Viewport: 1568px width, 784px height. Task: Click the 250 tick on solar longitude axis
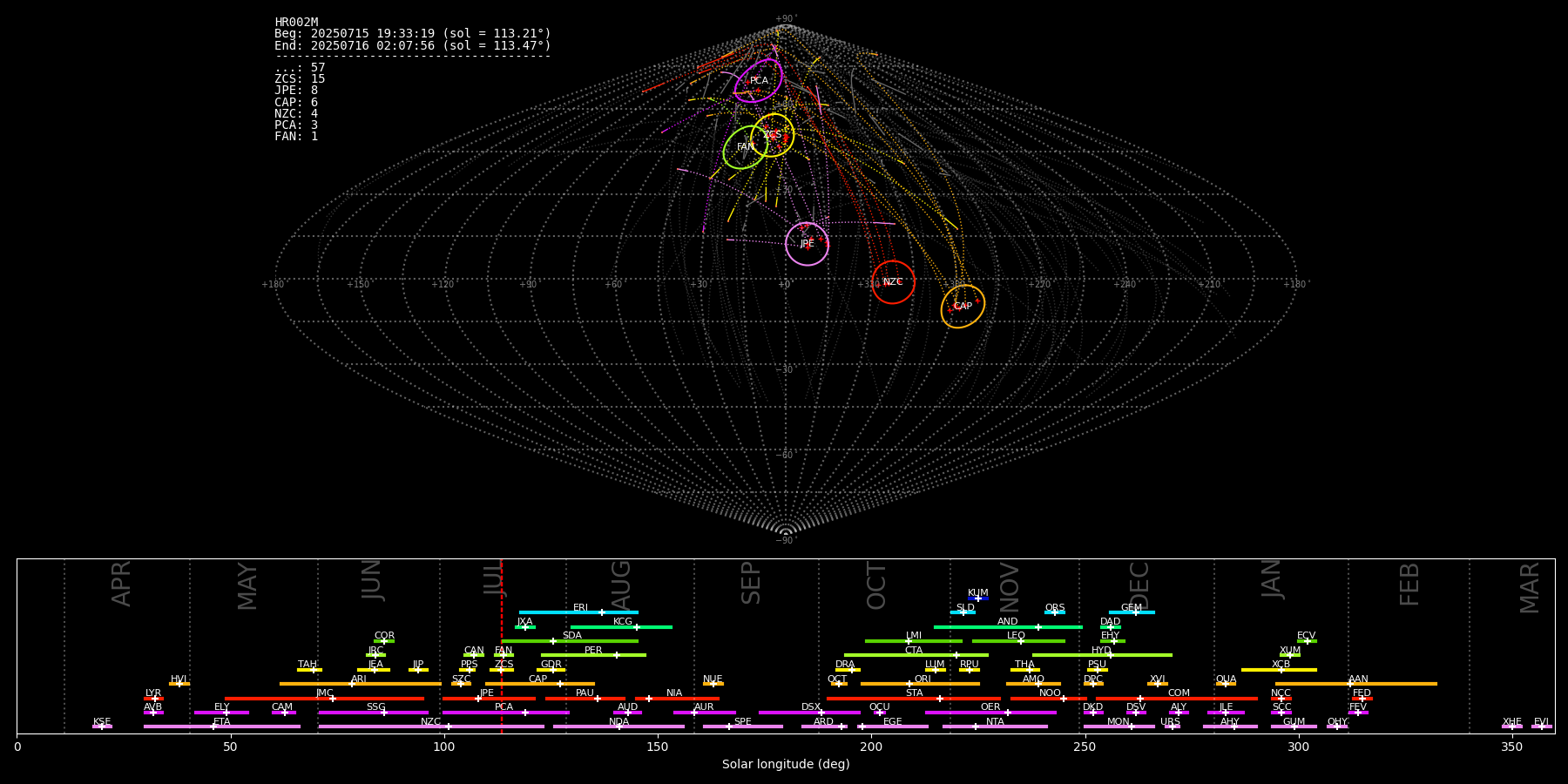[x=1085, y=747]
